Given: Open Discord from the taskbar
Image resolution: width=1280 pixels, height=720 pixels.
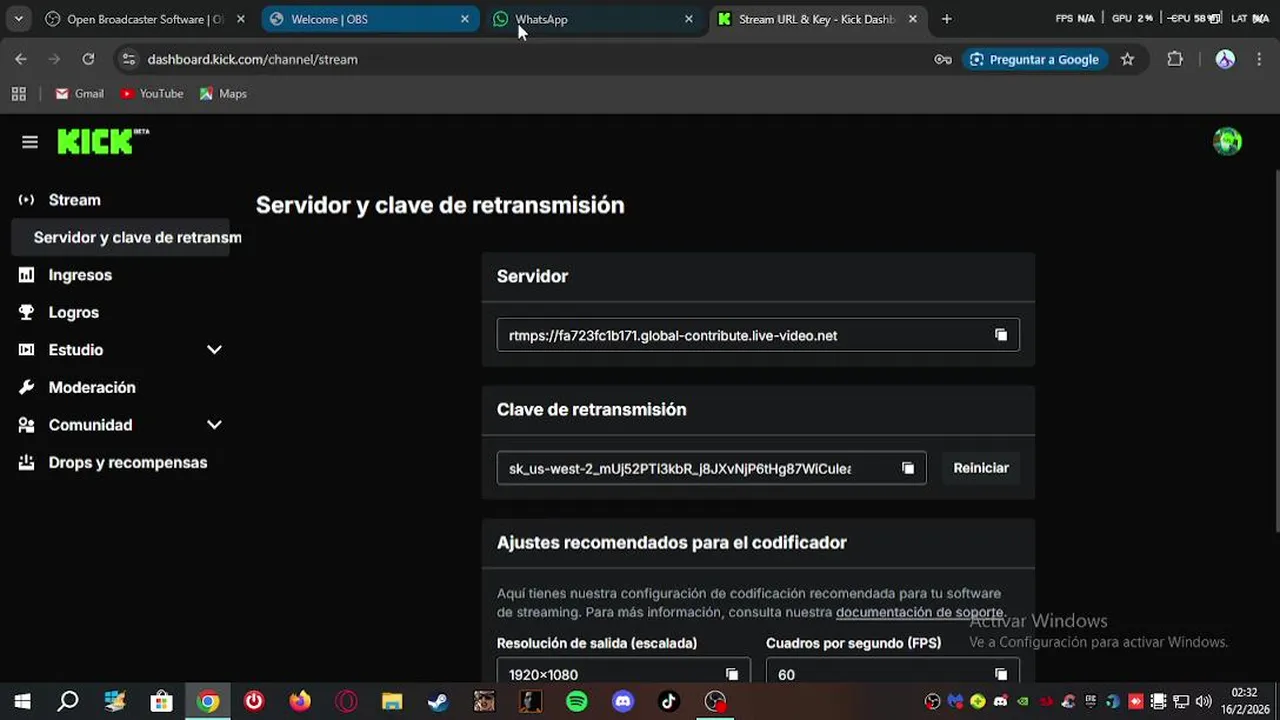Looking at the screenshot, I should pyautogui.click(x=623, y=702).
